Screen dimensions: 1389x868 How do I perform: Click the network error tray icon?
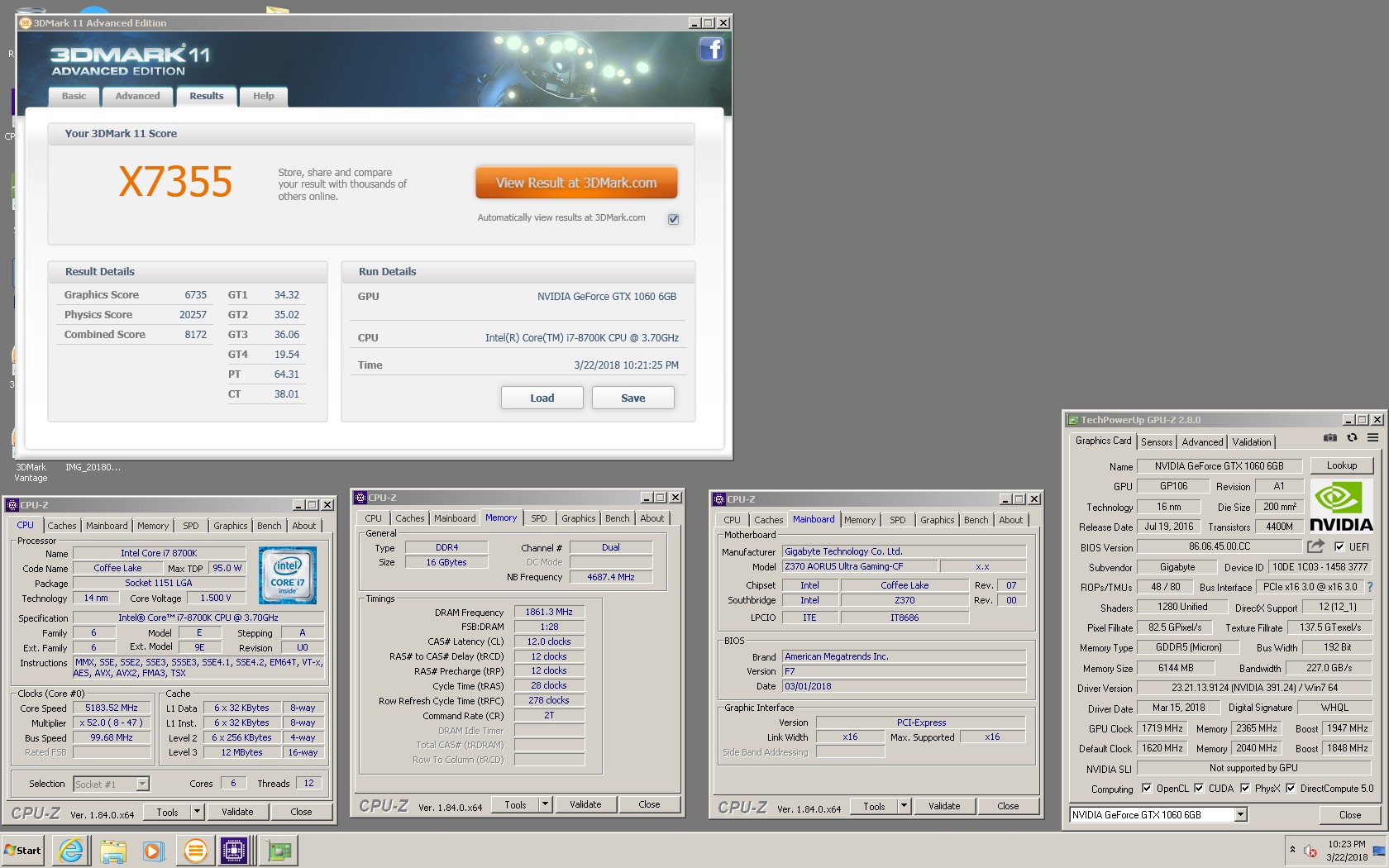[1310, 851]
